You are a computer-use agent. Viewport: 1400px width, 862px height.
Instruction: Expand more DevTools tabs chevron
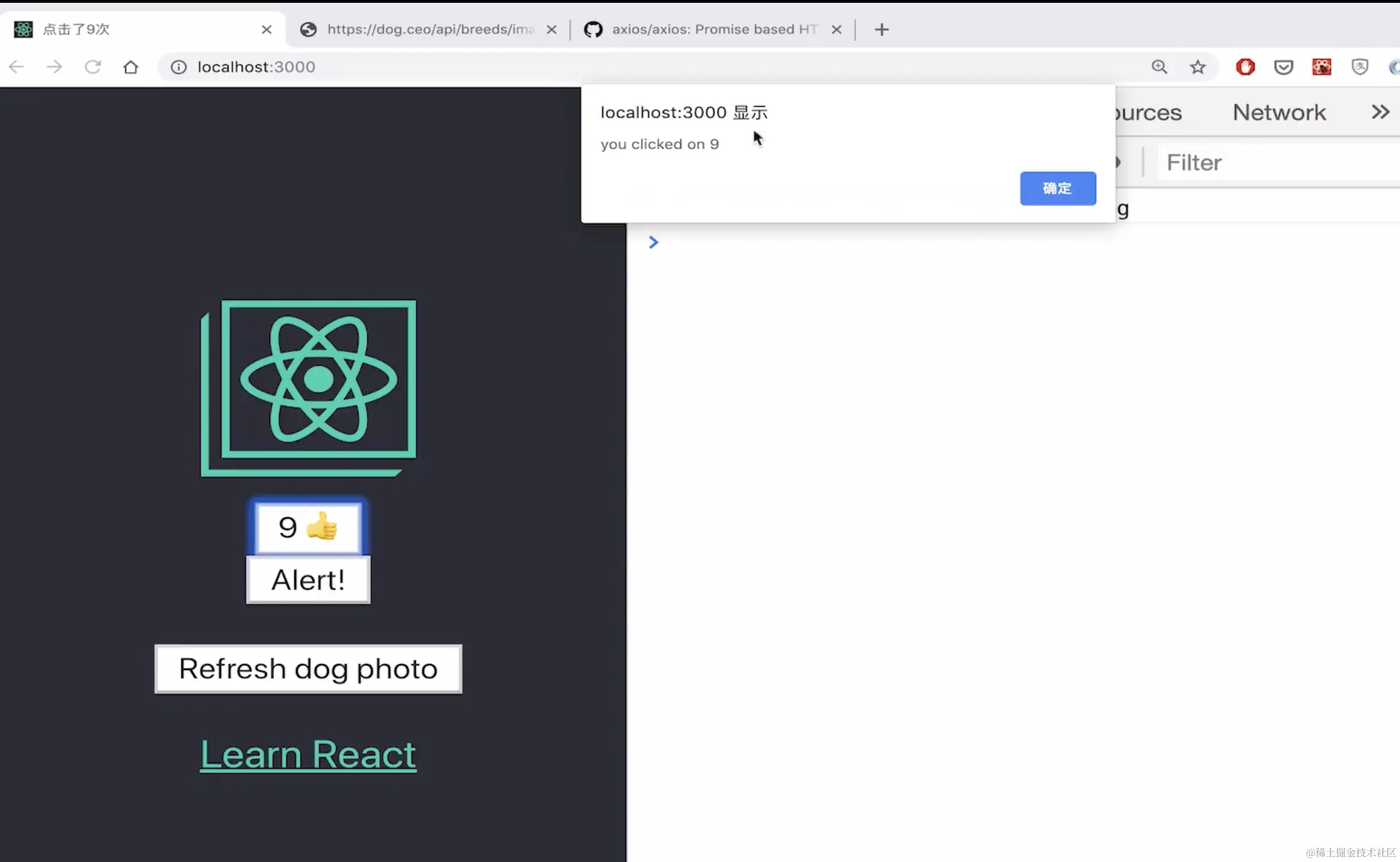pyautogui.click(x=1380, y=112)
